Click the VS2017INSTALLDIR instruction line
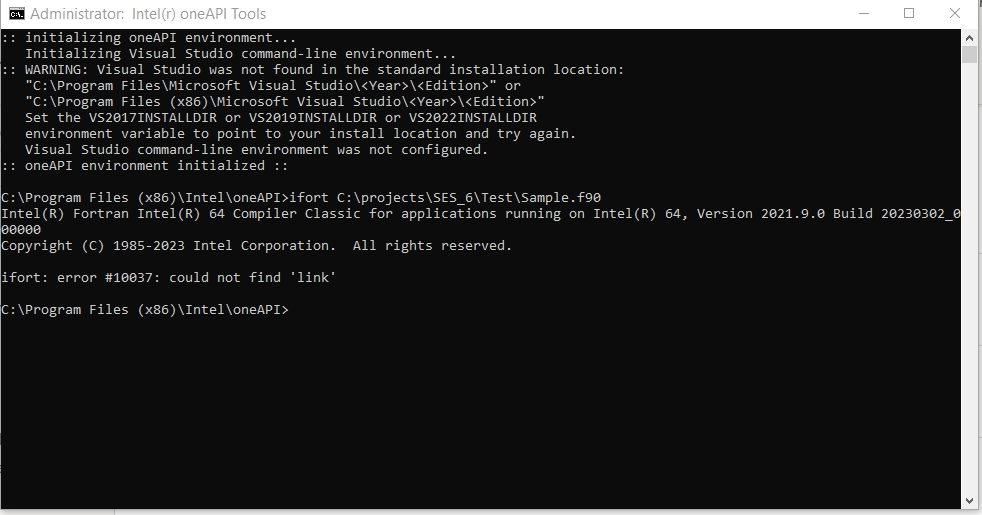The width and height of the screenshot is (982, 515). (x=290, y=117)
